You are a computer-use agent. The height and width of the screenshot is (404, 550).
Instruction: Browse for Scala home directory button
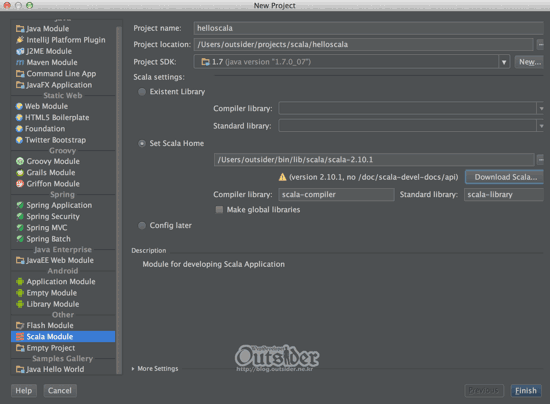[x=541, y=160]
